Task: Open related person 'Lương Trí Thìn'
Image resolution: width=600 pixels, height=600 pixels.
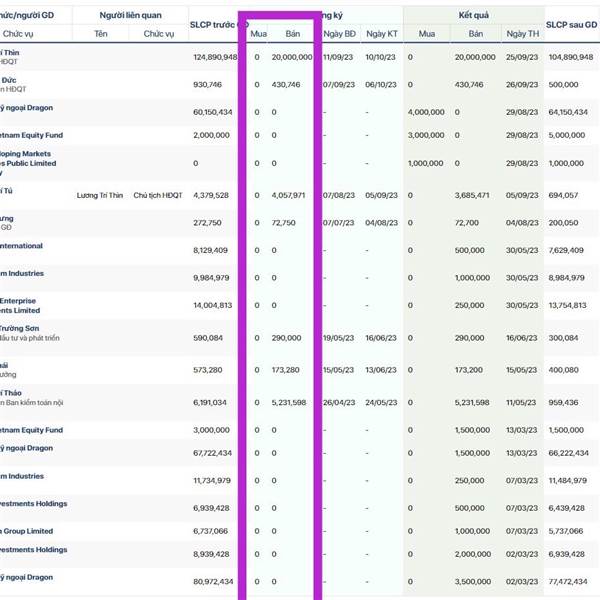Action: [x=101, y=195]
